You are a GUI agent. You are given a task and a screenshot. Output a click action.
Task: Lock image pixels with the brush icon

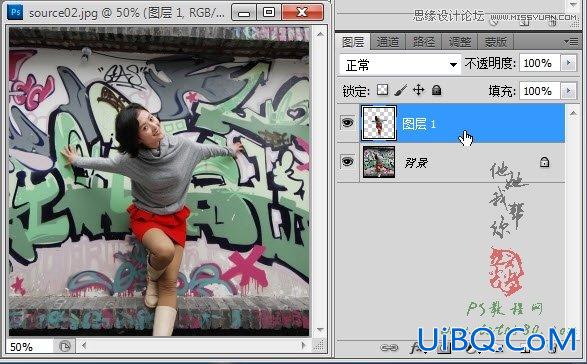coord(400,90)
